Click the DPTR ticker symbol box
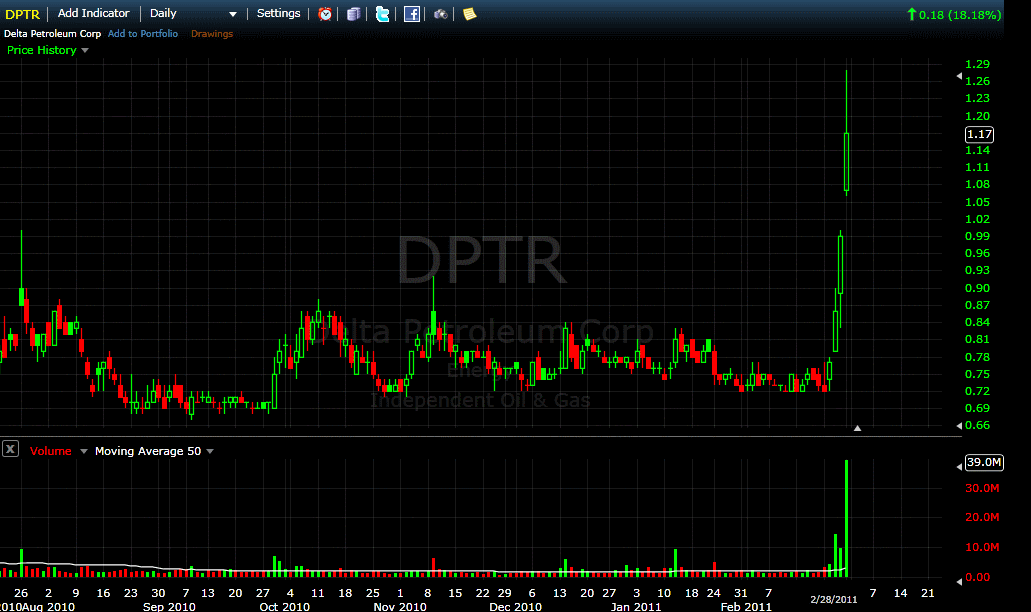Screen dimensions: 1031x612 tap(22, 14)
